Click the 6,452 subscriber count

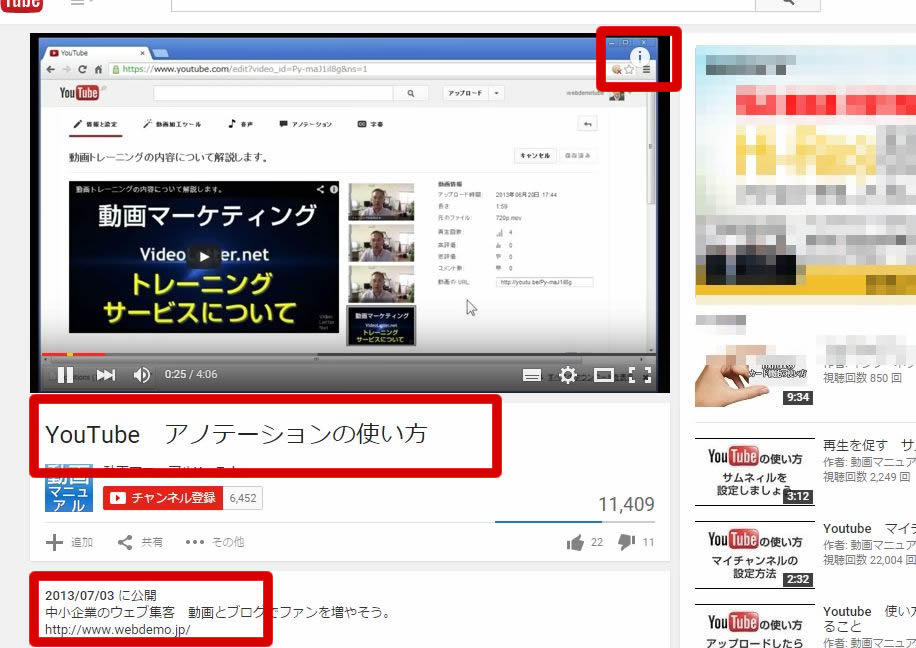pyautogui.click(x=243, y=498)
